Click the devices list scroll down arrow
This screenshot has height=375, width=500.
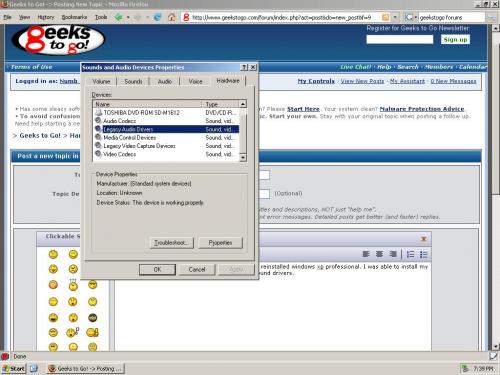coord(243,157)
